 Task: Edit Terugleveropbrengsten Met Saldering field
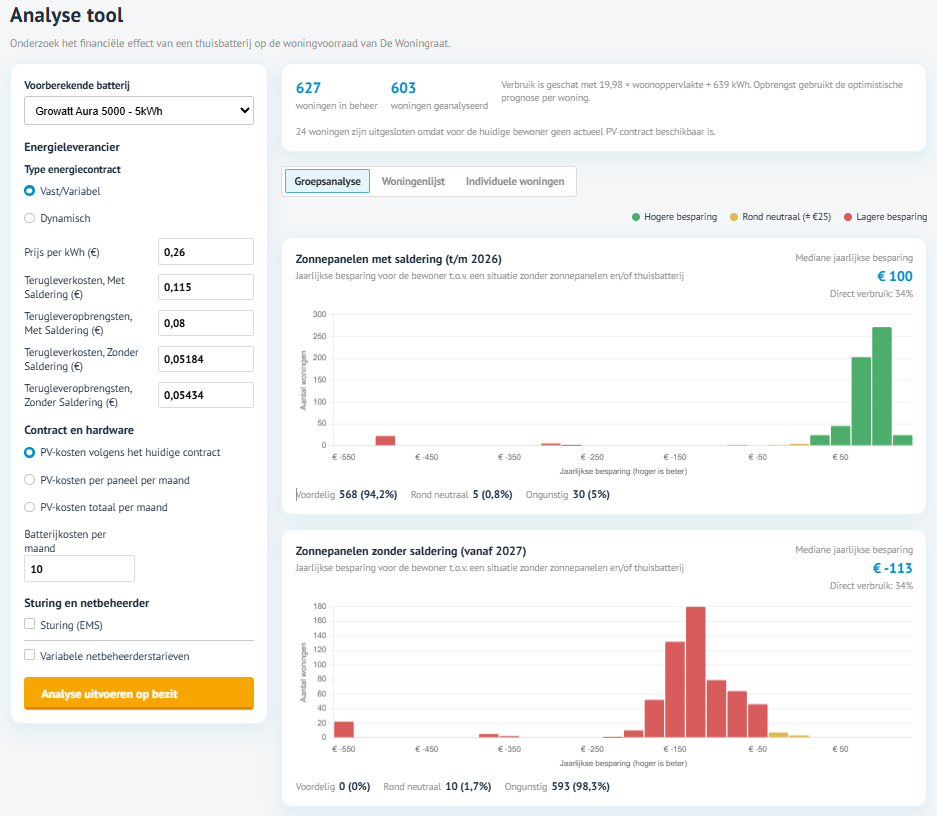point(206,323)
